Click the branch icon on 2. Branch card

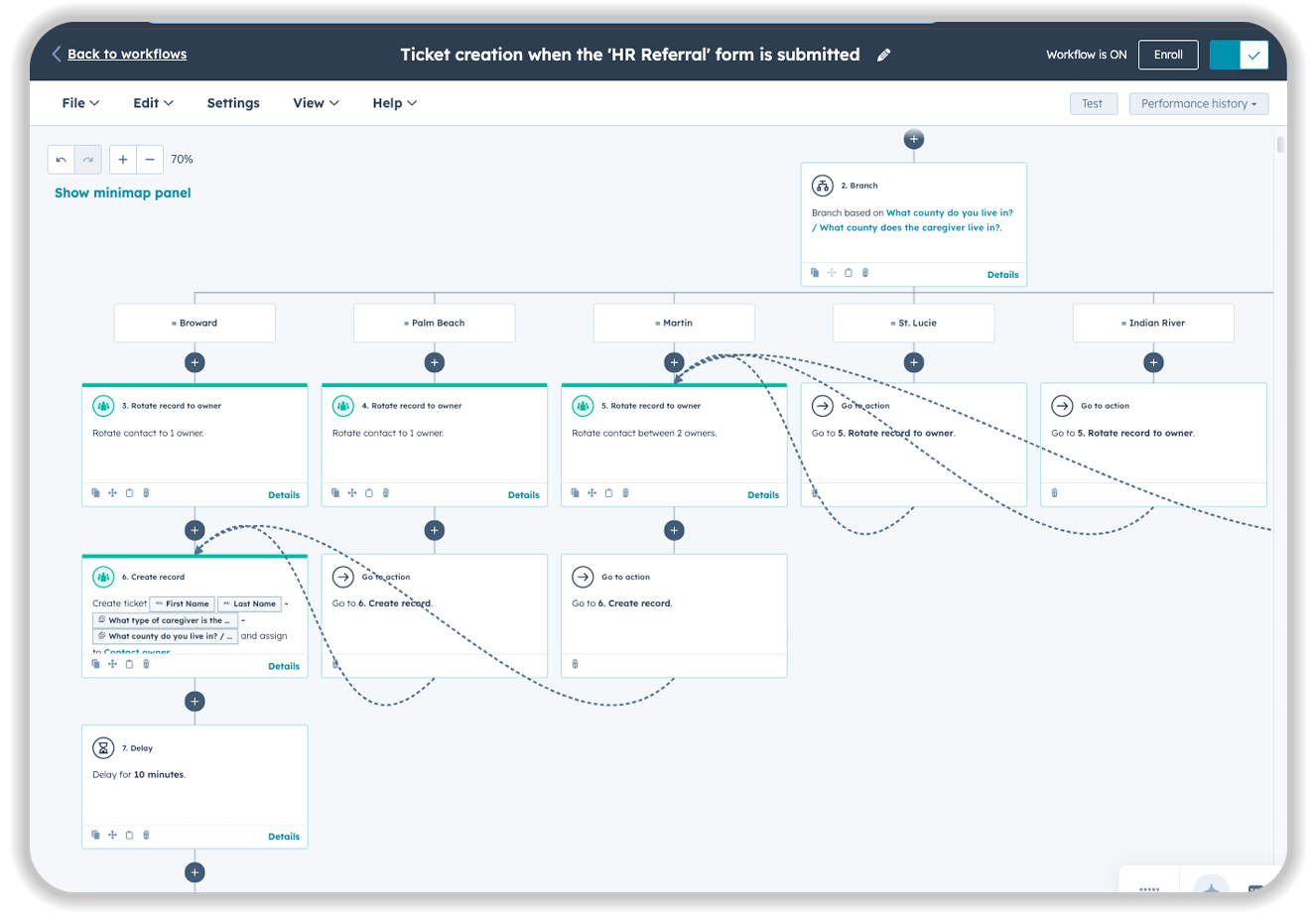pos(823,186)
